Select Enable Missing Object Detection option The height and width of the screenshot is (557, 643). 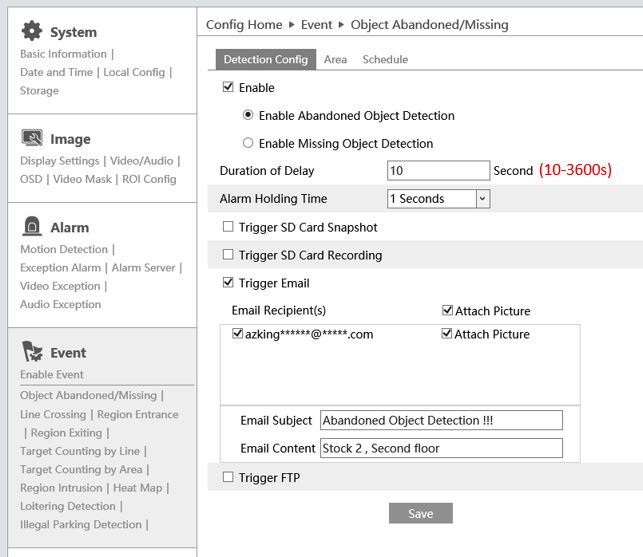248,143
